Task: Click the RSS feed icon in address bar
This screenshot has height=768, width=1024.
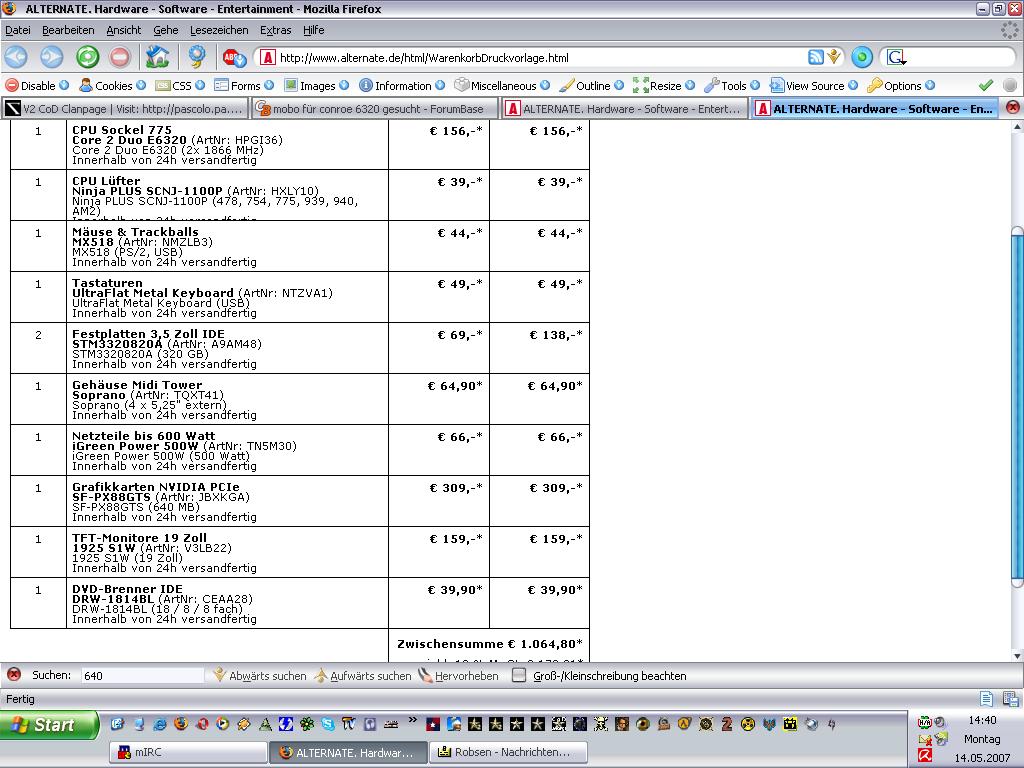Action: [x=816, y=57]
